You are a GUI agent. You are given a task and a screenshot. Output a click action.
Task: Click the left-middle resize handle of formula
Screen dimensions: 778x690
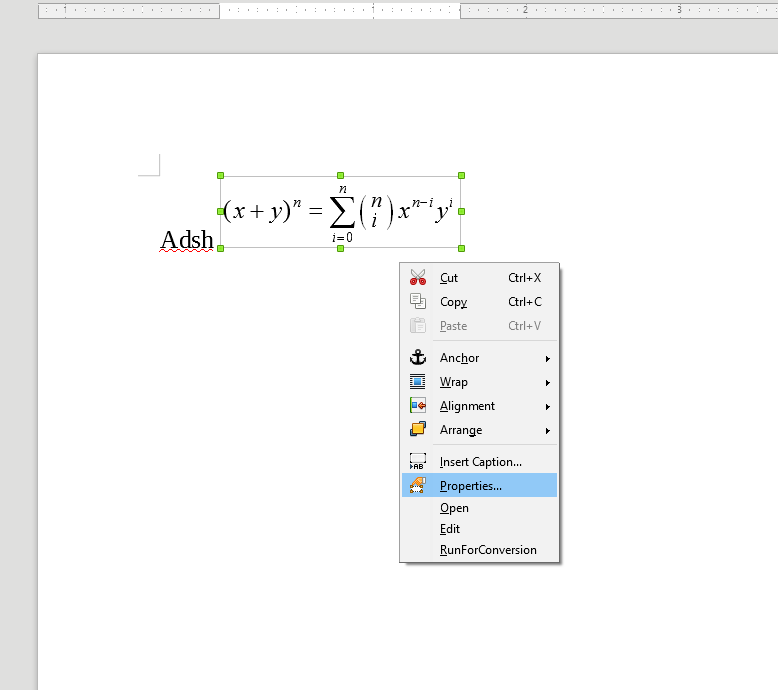coord(221,211)
